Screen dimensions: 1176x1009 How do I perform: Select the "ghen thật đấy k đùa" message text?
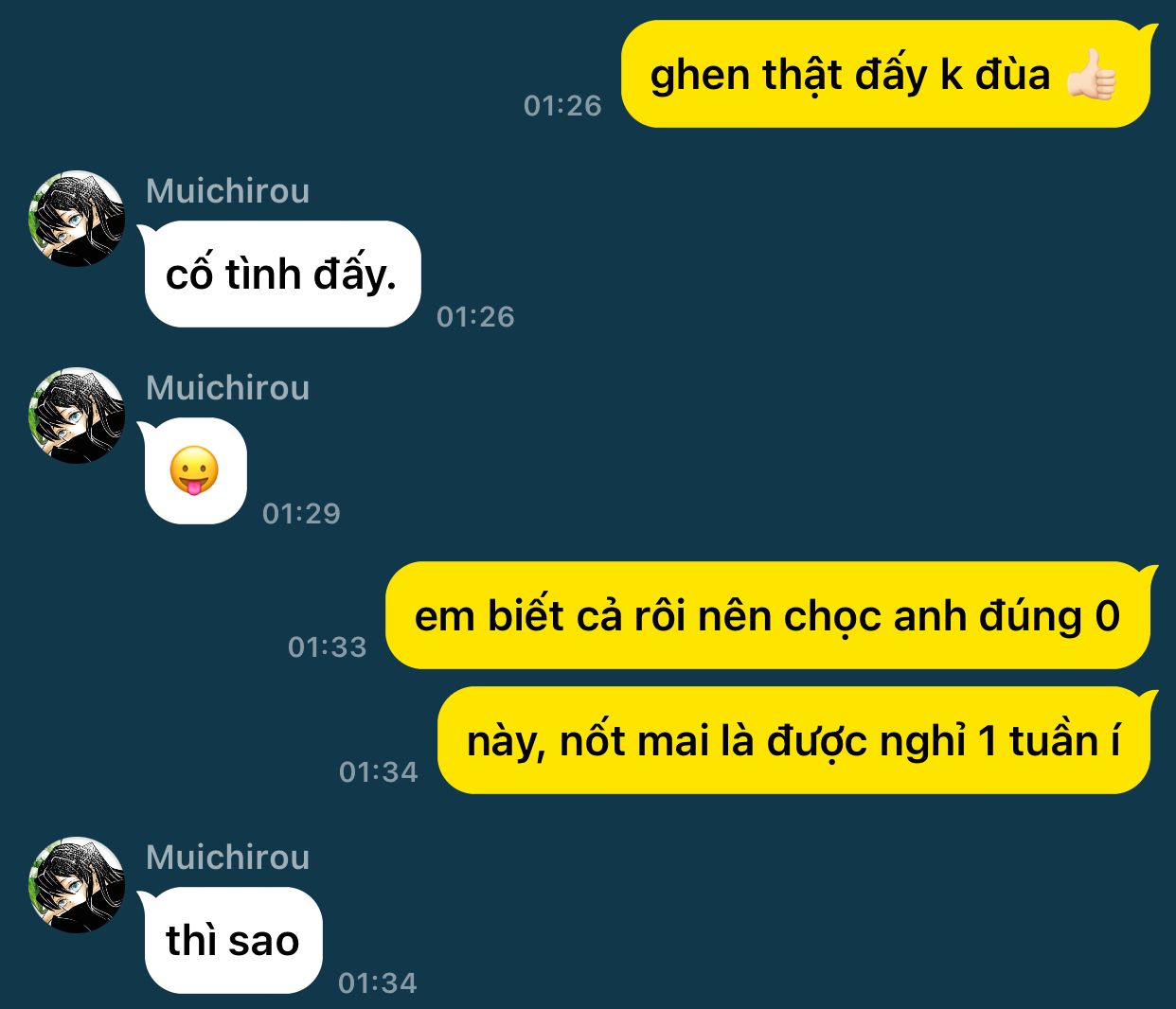[849, 75]
